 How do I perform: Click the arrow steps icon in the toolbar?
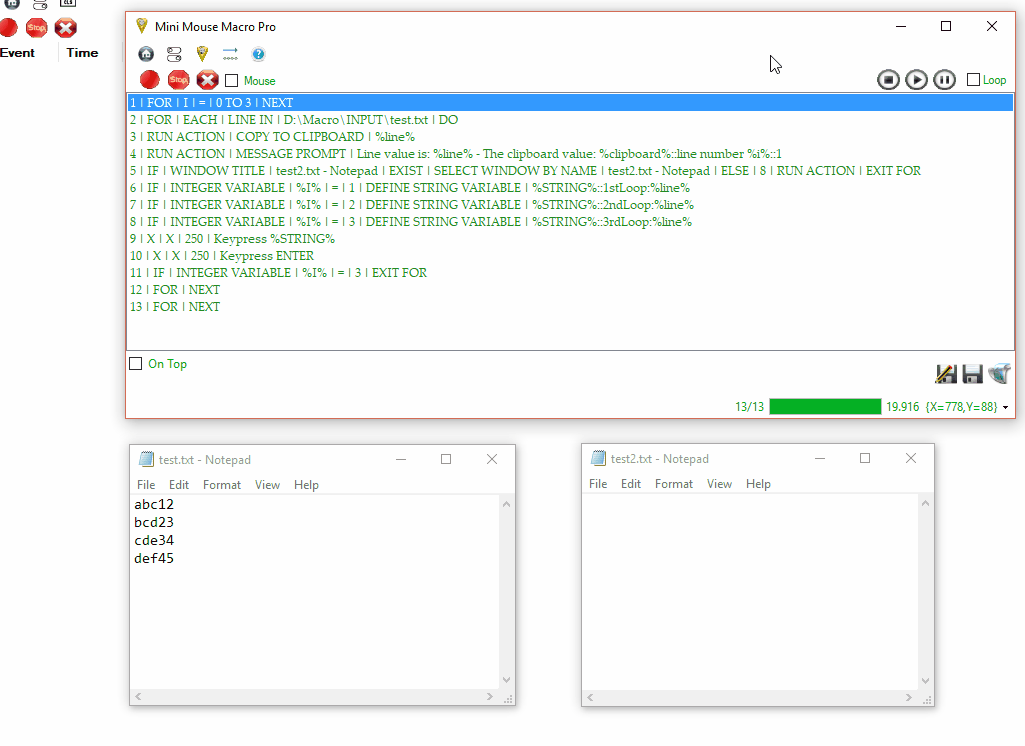tap(230, 54)
